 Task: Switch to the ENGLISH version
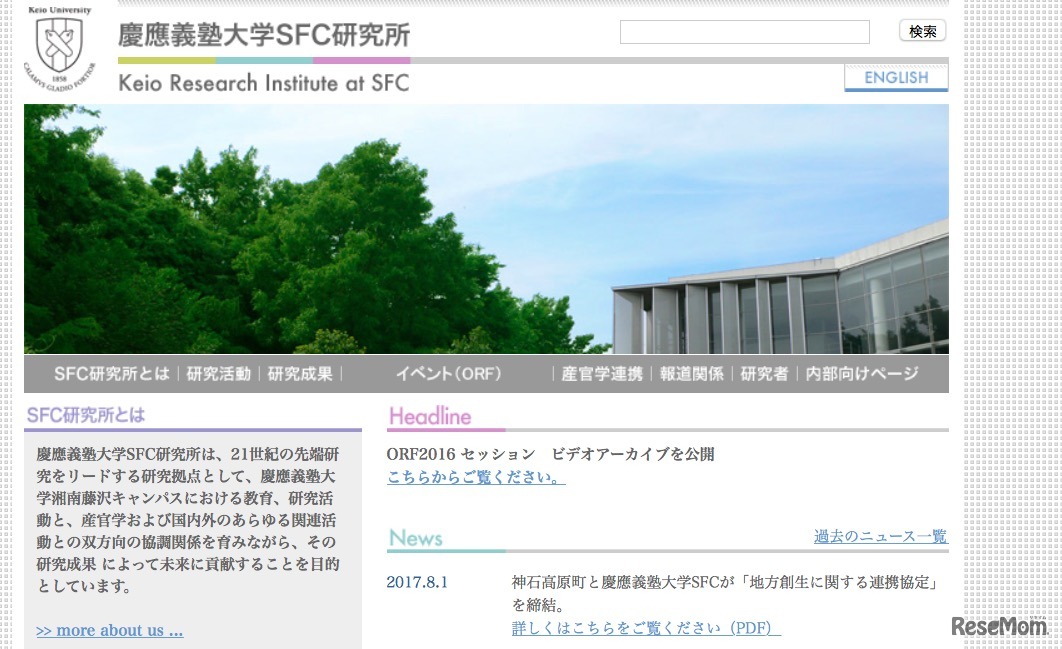coord(896,78)
